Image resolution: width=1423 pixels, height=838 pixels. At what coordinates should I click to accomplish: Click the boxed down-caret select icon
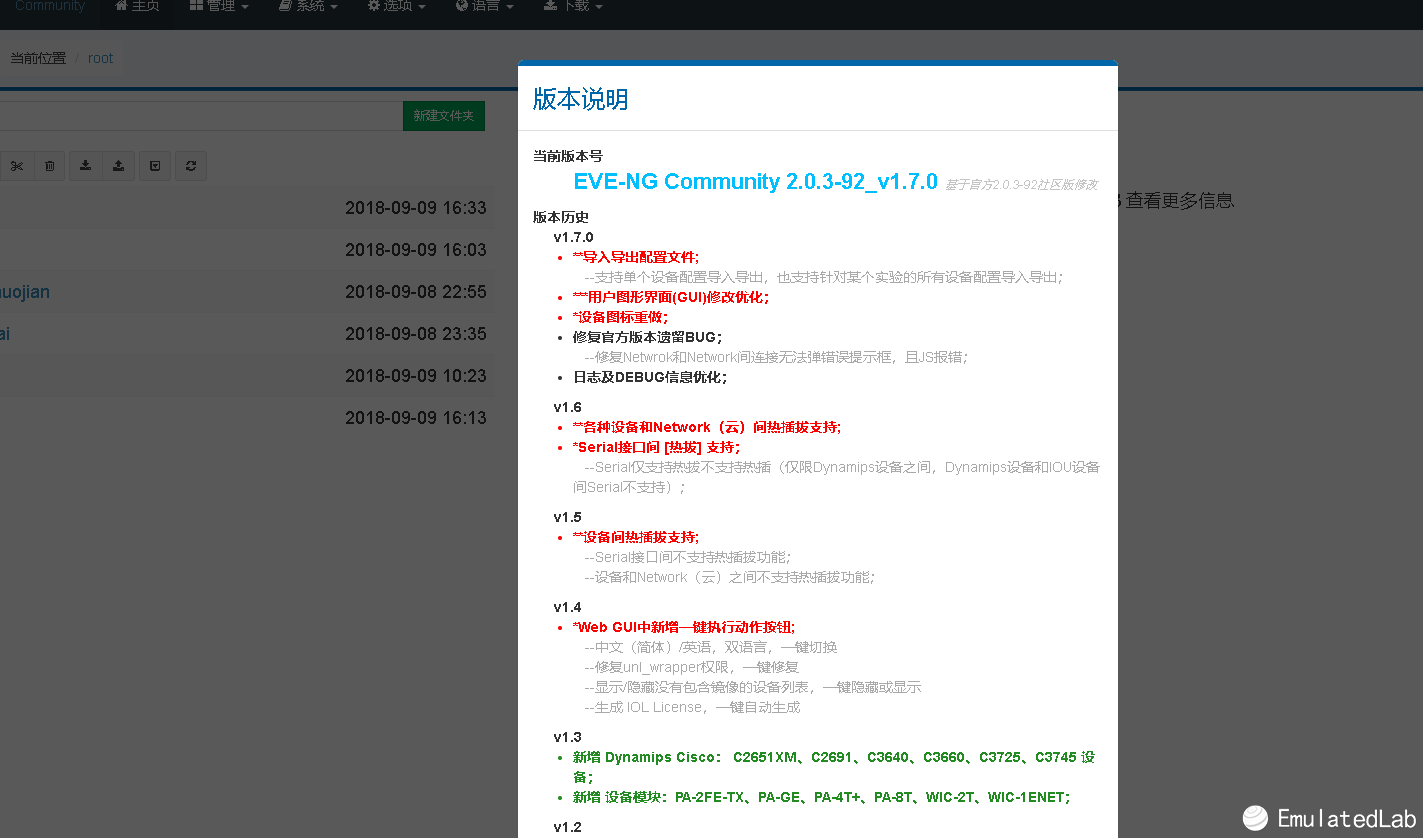[155, 166]
